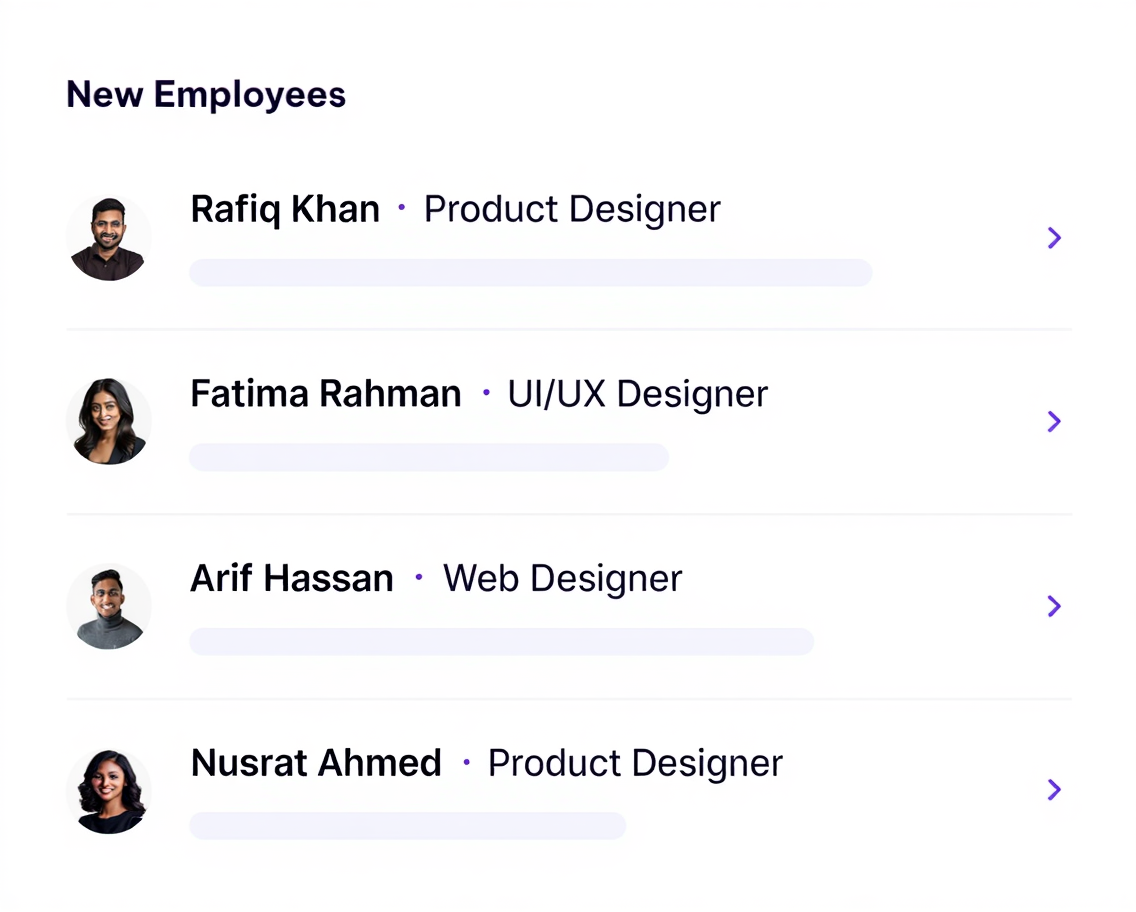This screenshot has width=1136, height=912.
Task: Open Fatima Rahman's name link
Action: tap(326, 394)
